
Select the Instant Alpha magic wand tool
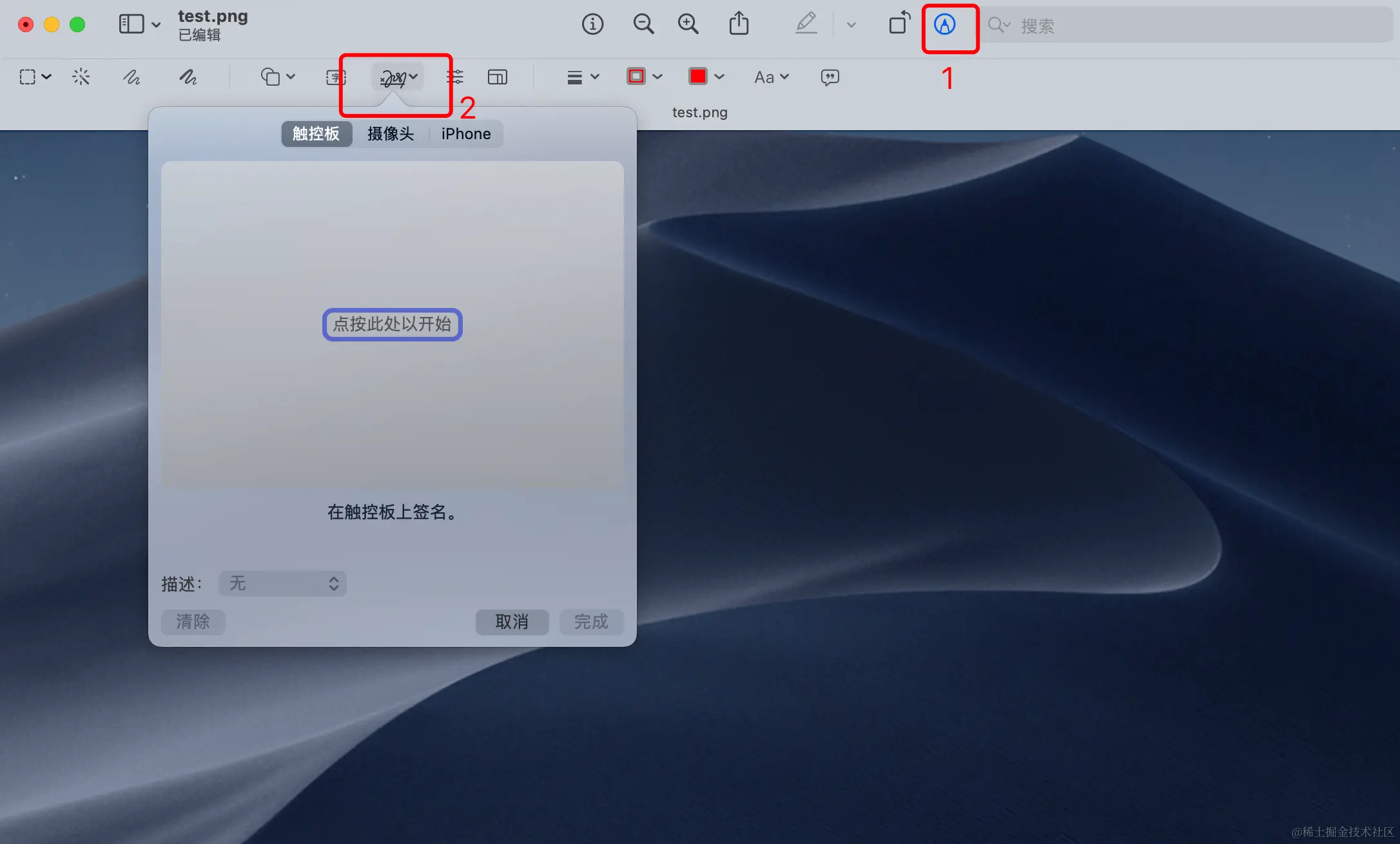coord(81,77)
